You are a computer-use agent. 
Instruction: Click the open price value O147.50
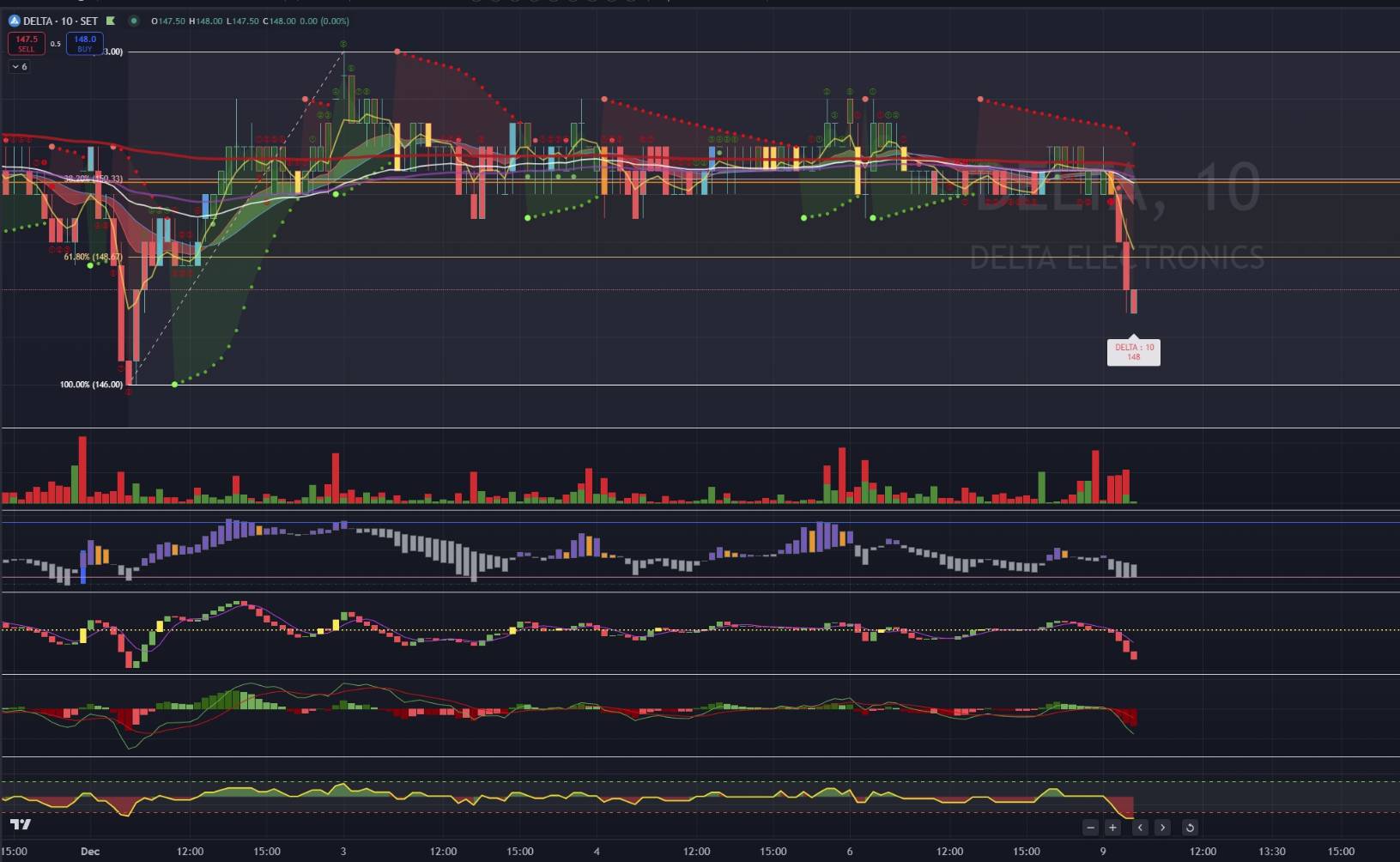click(x=168, y=21)
